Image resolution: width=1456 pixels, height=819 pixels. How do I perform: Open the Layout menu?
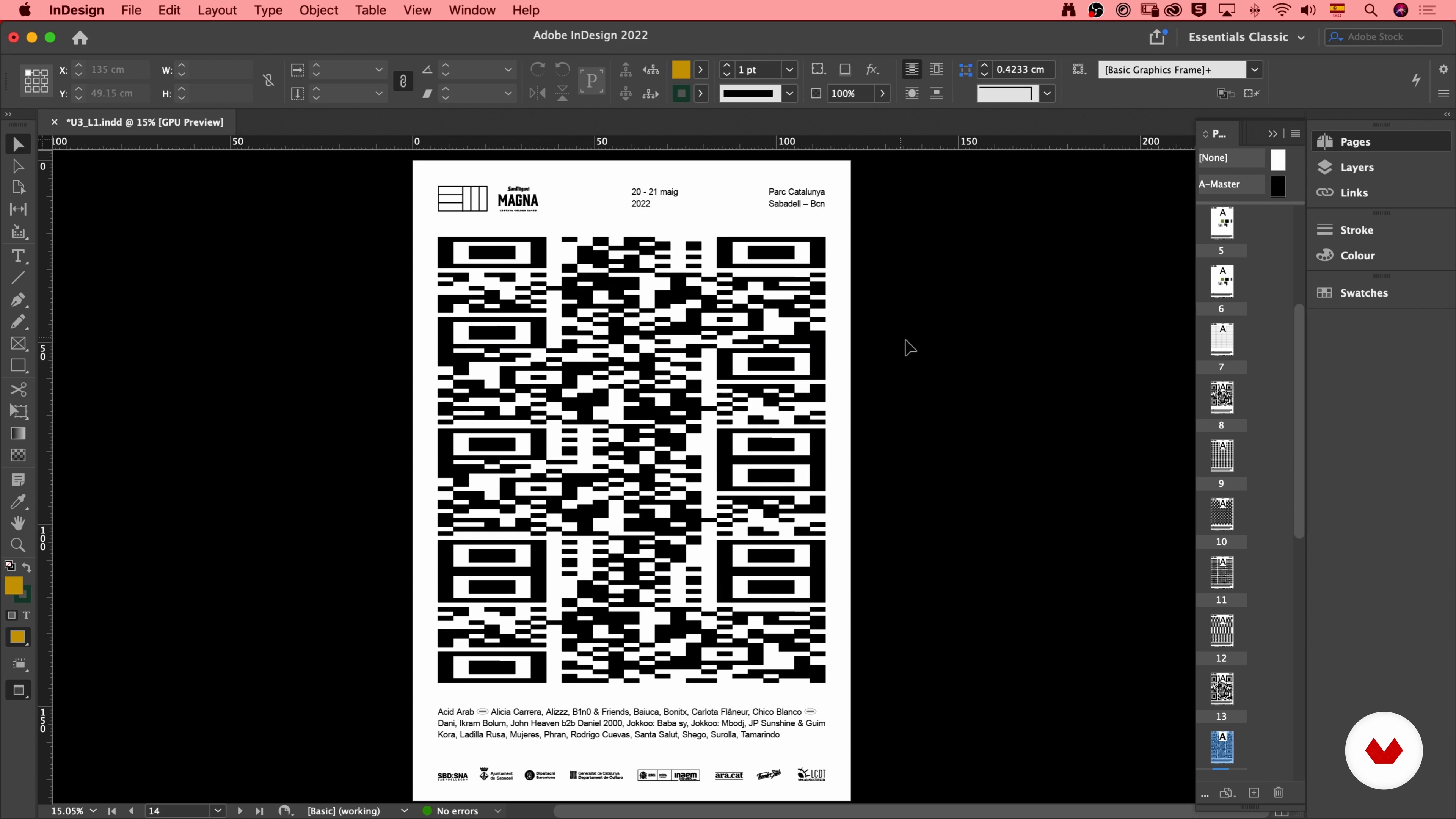(x=217, y=10)
